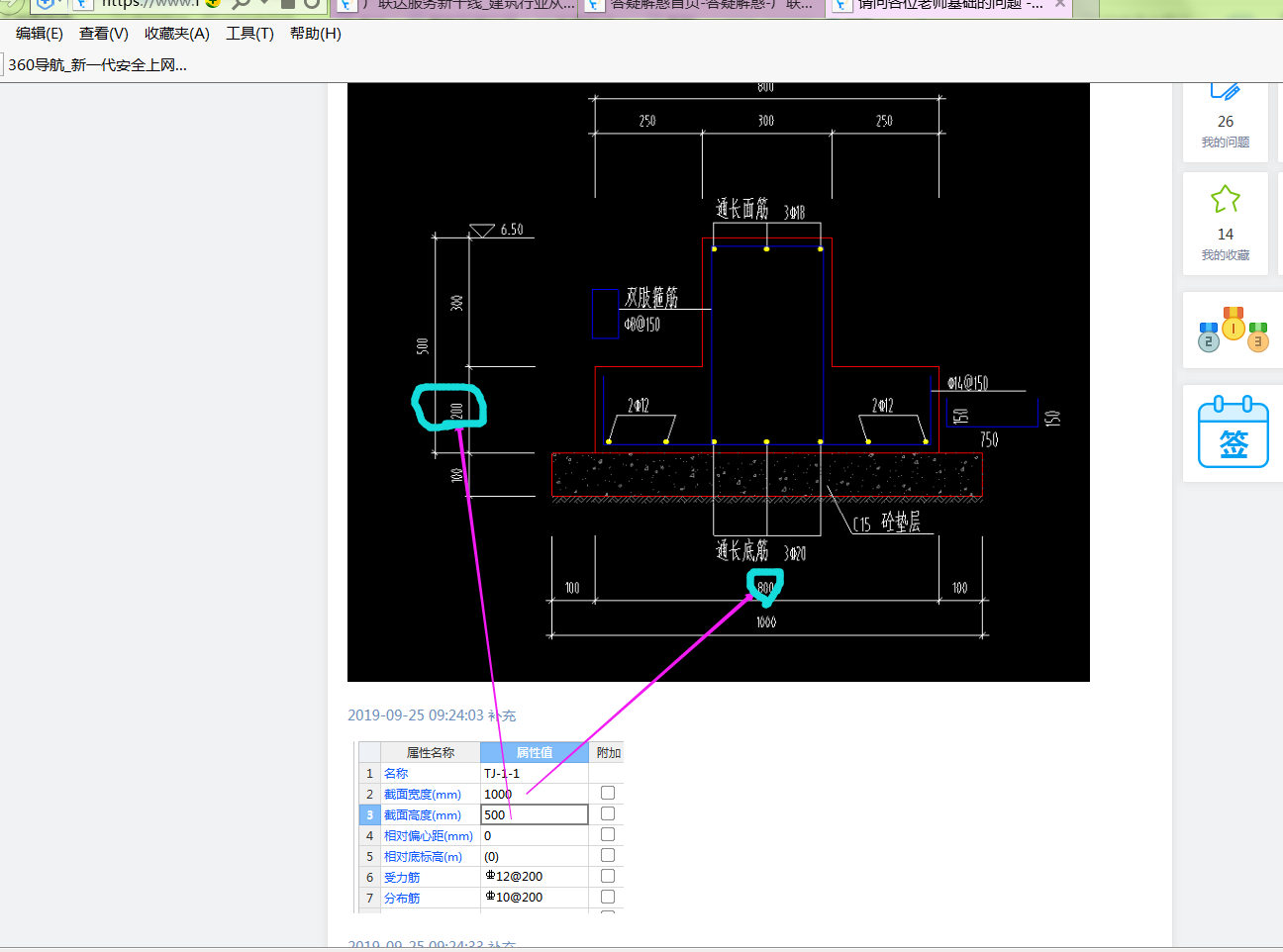Select the 分布筋 property label

[402, 899]
